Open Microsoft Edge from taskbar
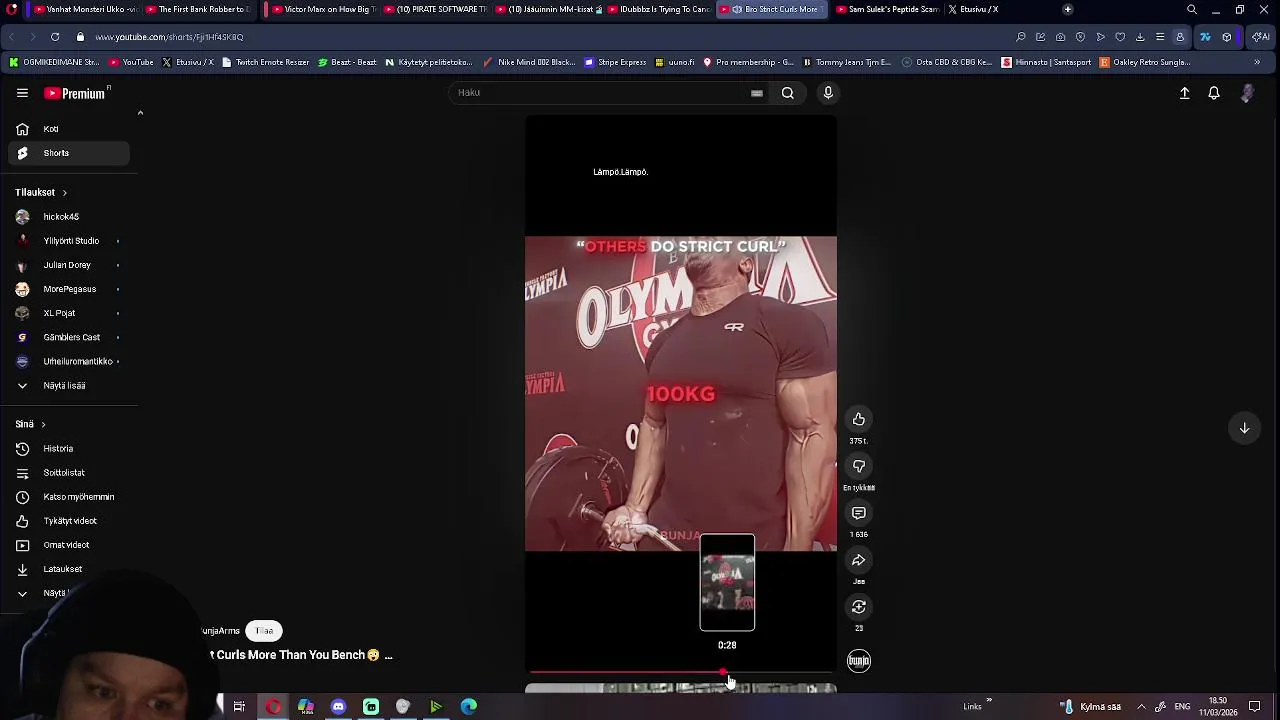The width and height of the screenshot is (1280, 720). point(469,707)
